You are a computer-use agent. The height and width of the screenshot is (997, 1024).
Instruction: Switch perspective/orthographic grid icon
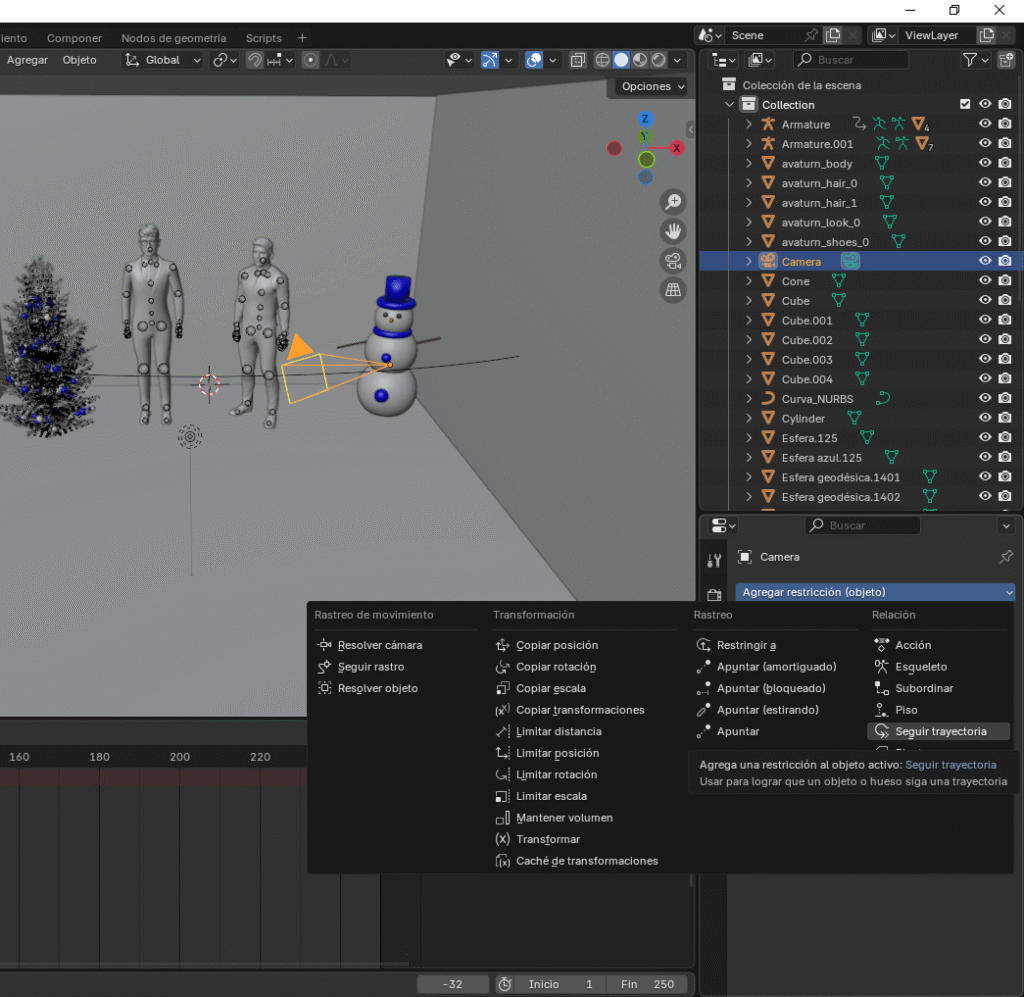[x=673, y=290]
